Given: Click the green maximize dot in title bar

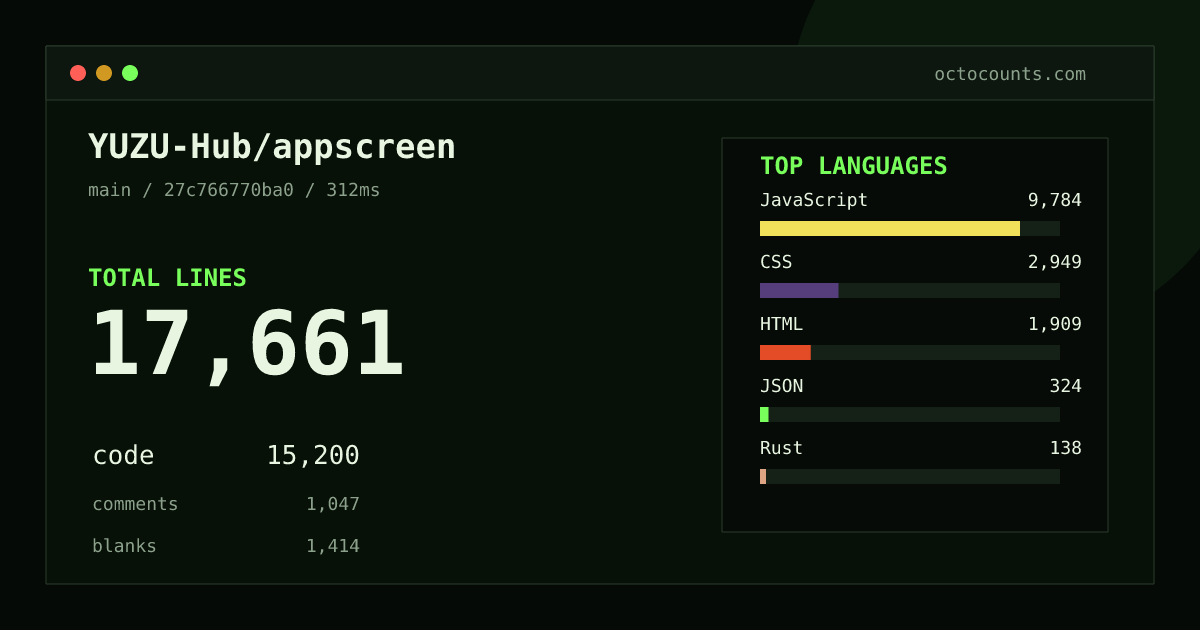Looking at the screenshot, I should [130, 73].
